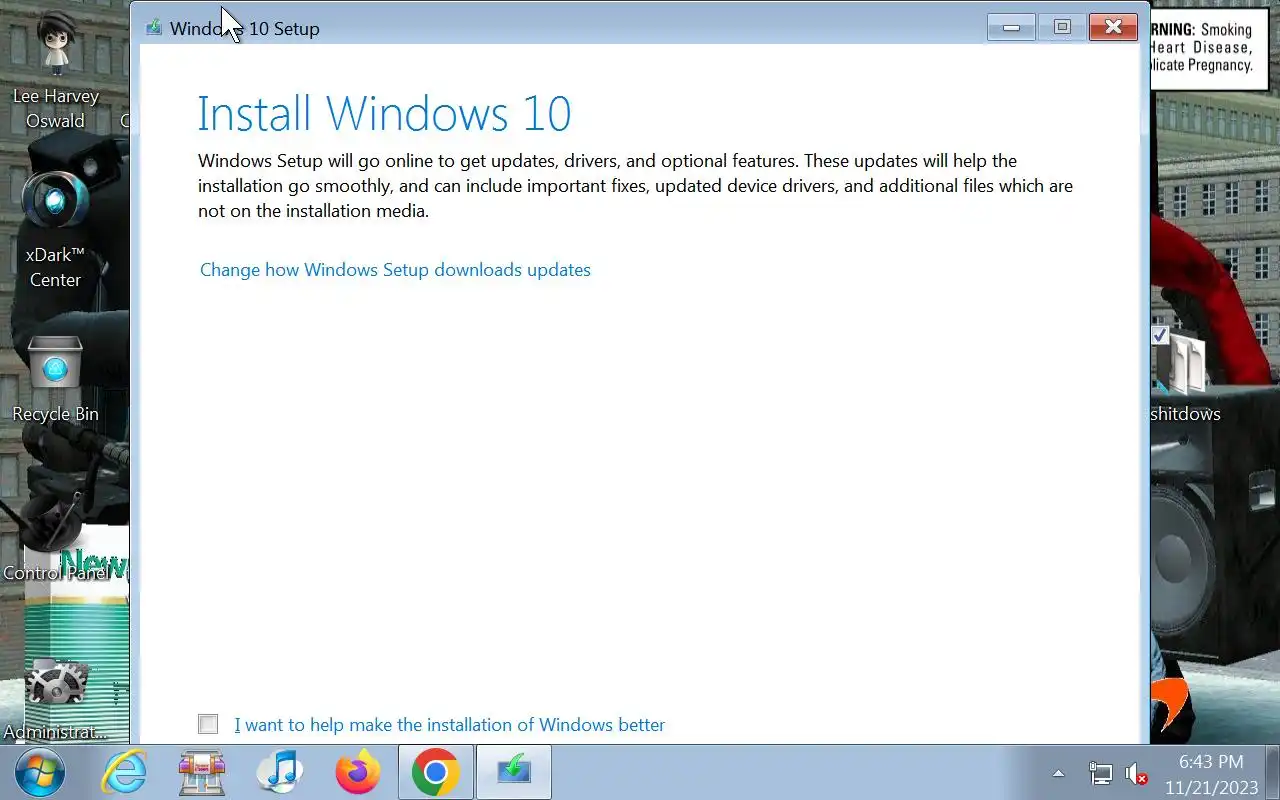Launch Firefox from the taskbar
The width and height of the screenshot is (1280, 800).
[358, 772]
